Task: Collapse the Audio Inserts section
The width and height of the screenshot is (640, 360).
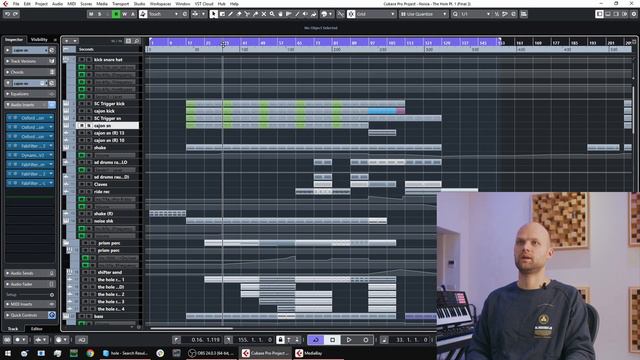Action: [x=29, y=105]
